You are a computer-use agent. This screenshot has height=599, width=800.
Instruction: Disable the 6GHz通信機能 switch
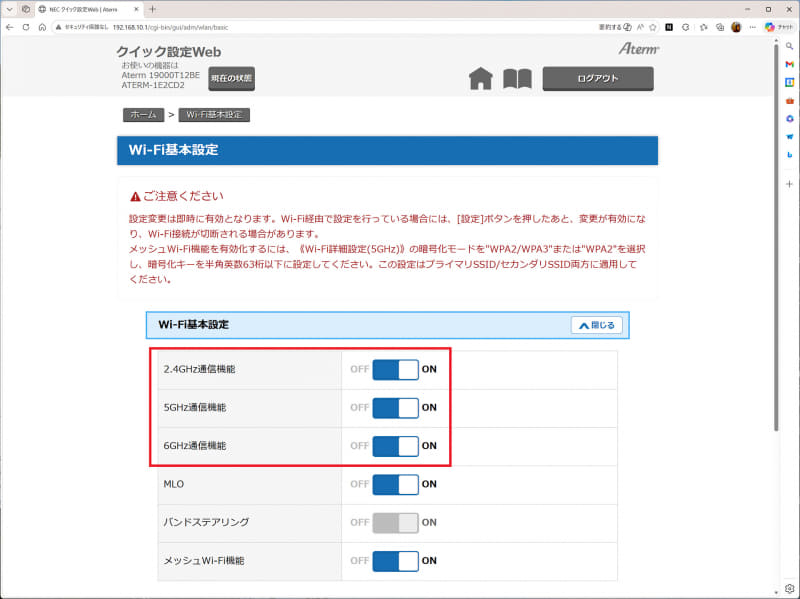tap(397, 446)
